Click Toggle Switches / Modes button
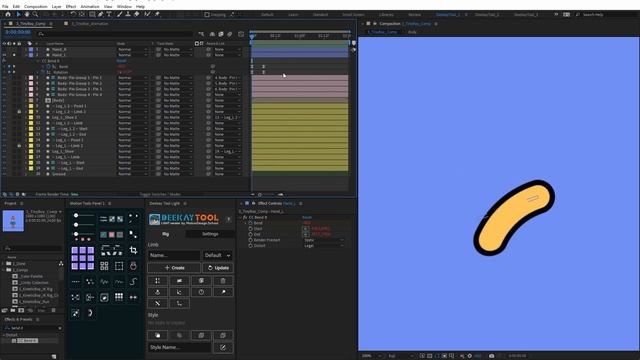 (160, 195)
